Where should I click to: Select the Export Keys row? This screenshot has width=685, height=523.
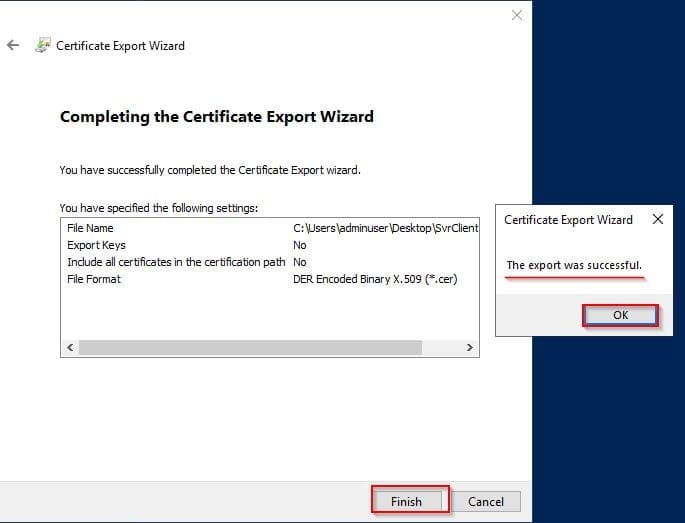(x=96, y=245)
